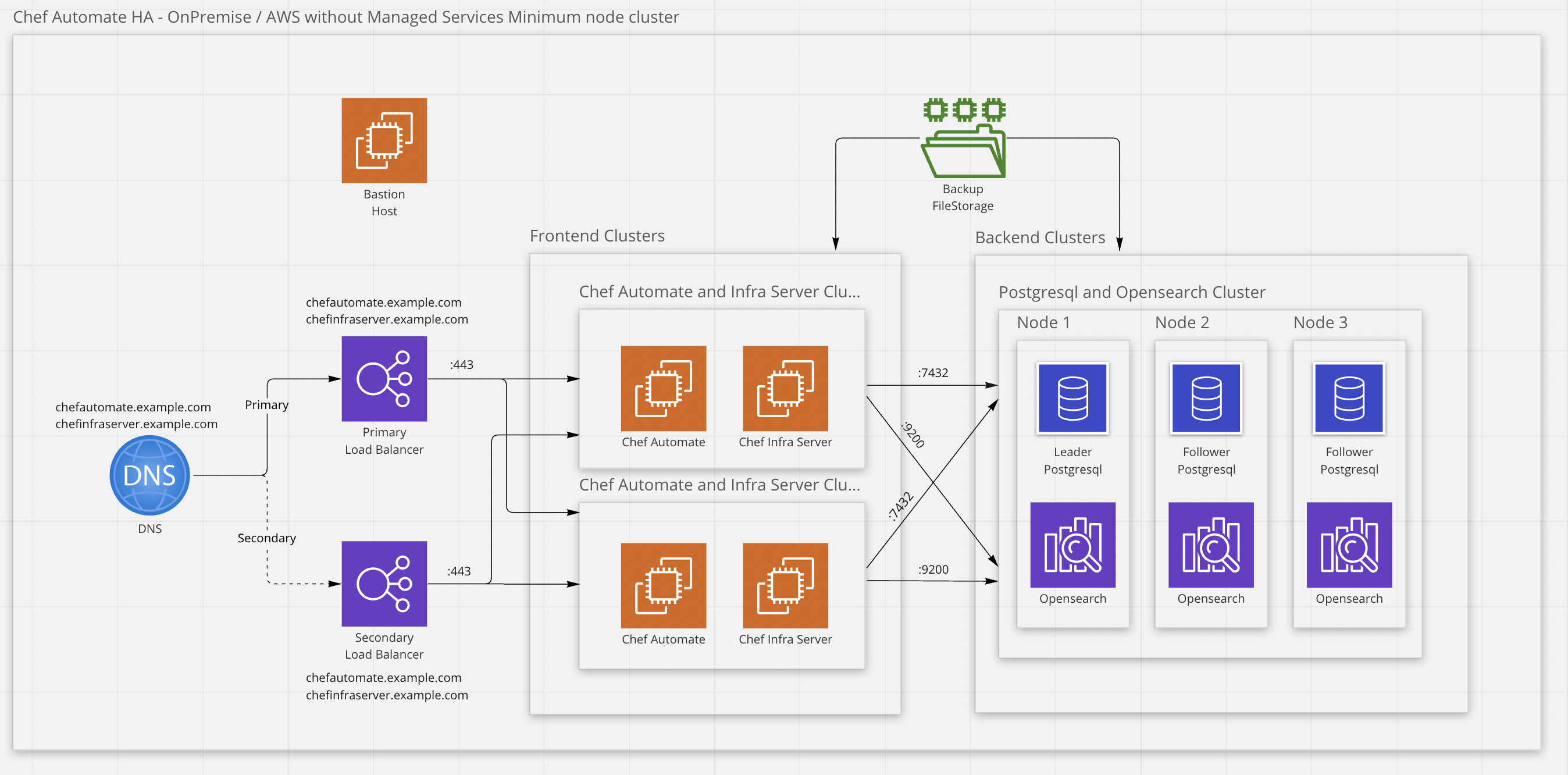Select Node 3 Follower Postgresql database icon
1568x775 pixels.
[1349, 398]
